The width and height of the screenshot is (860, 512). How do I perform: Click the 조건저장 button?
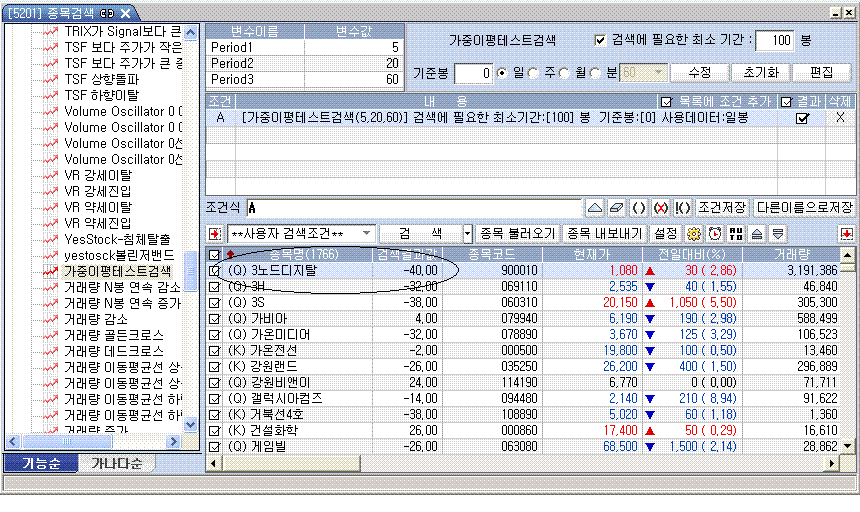(x=722, y=207)
